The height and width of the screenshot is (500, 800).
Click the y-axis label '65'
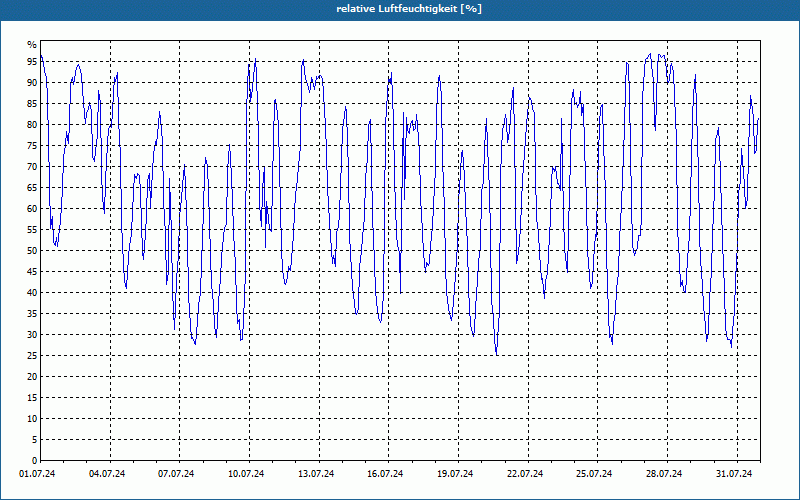click(32, 188)
